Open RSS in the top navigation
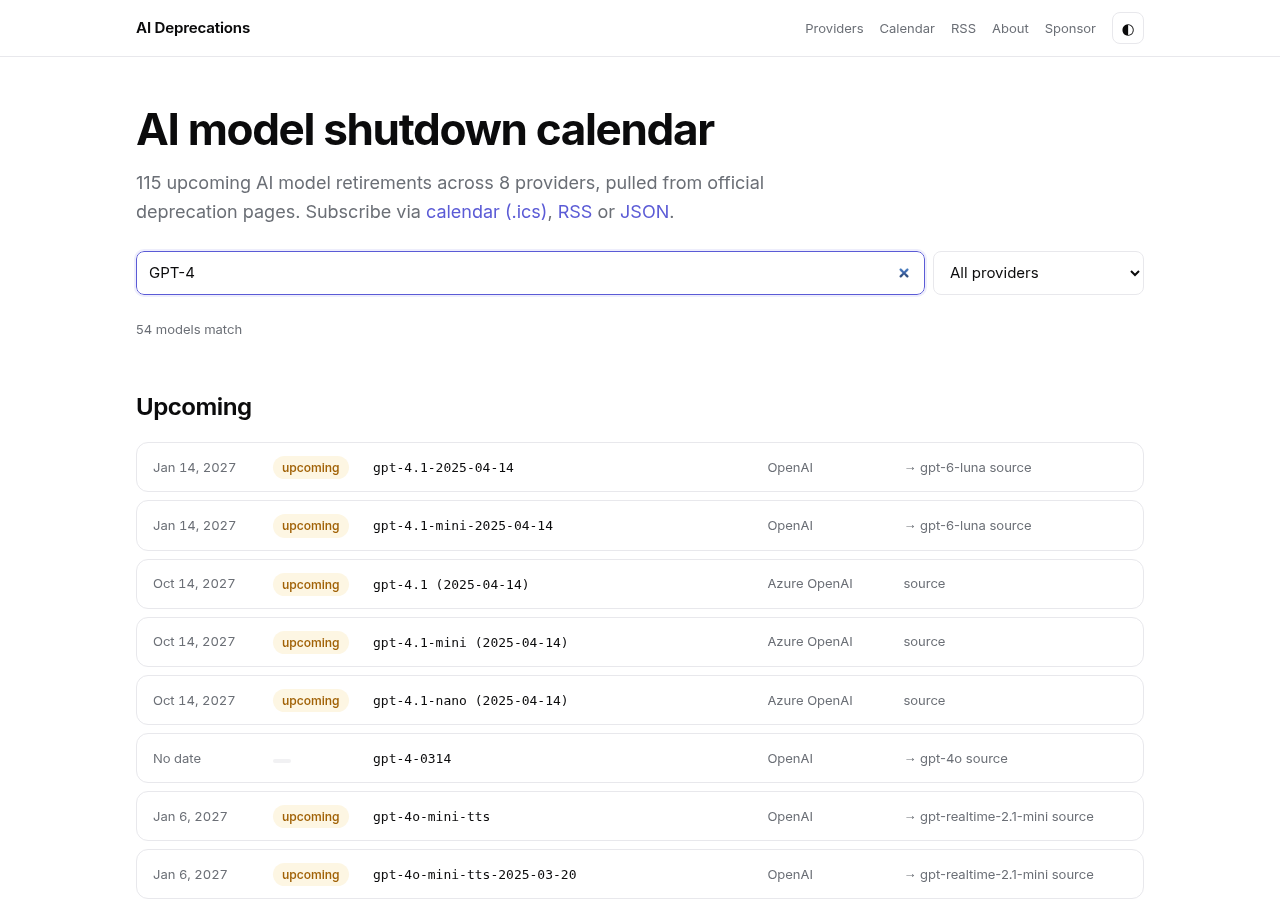The height and width of the screenshot is (900, 1280). [963, 28]
